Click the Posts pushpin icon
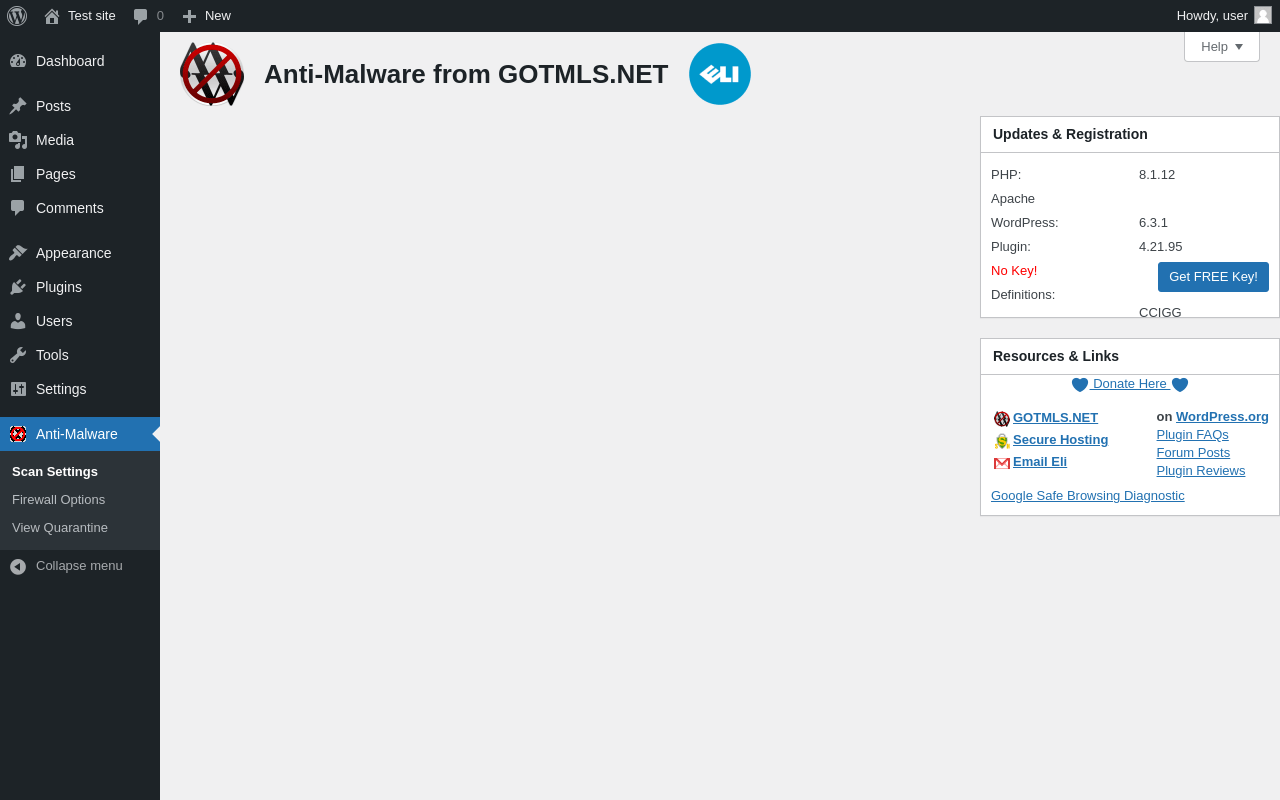 point(18,106)
